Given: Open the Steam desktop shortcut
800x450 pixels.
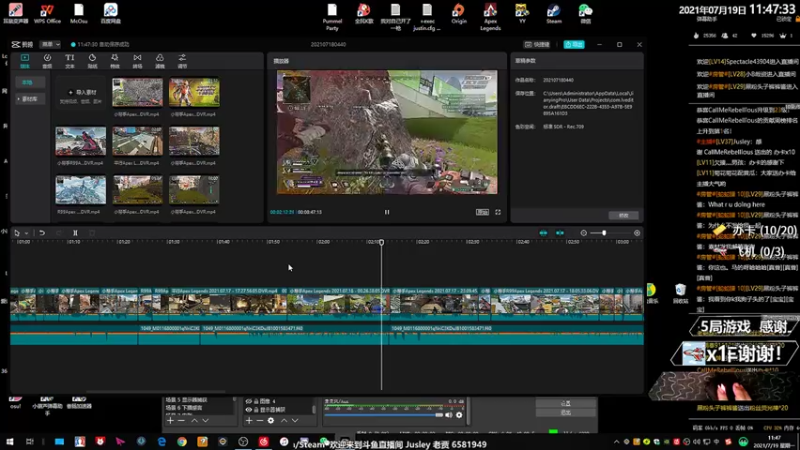Looking at the screenshot, I should coord(554,14).
